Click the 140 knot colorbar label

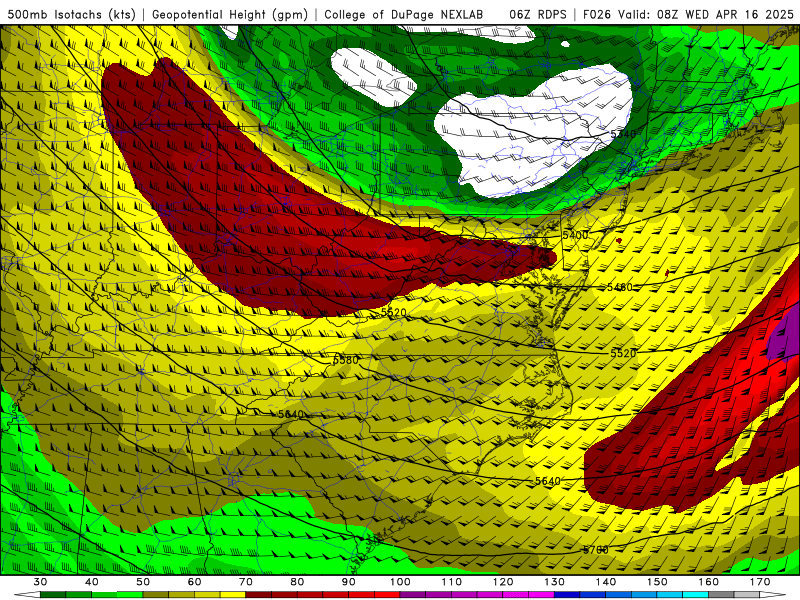point(606,582)
